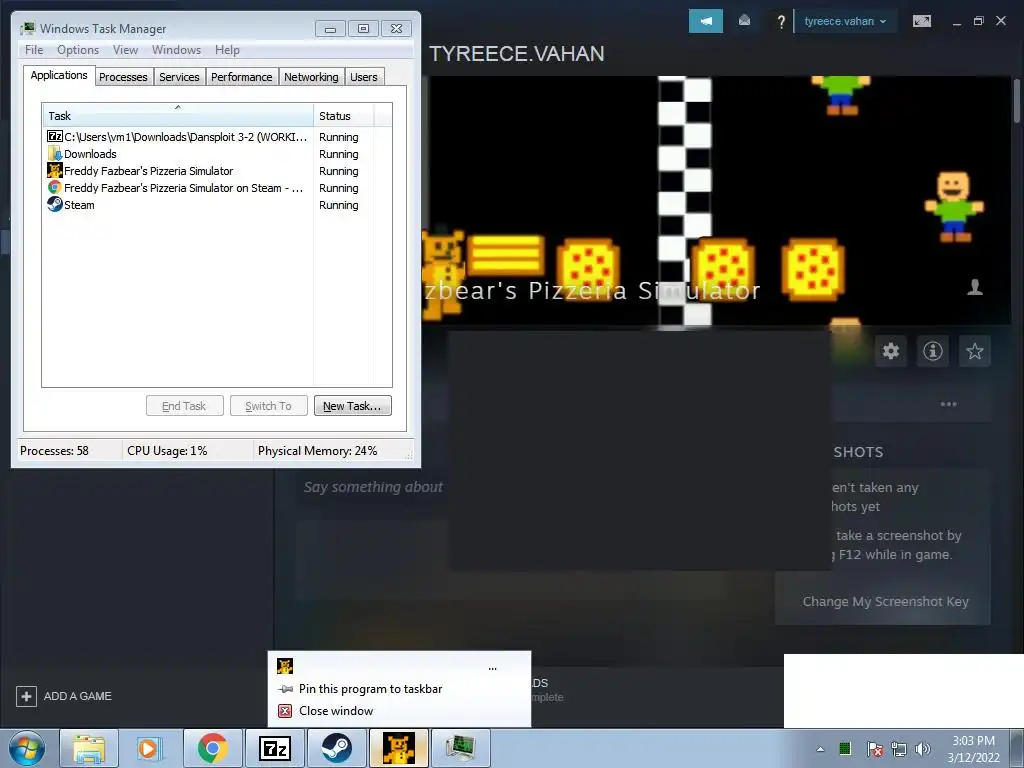Viewport: 1024px width, 768px height.
Task: Click Freddy Fazbear game taskbar icon
Action: pos(398,748)
